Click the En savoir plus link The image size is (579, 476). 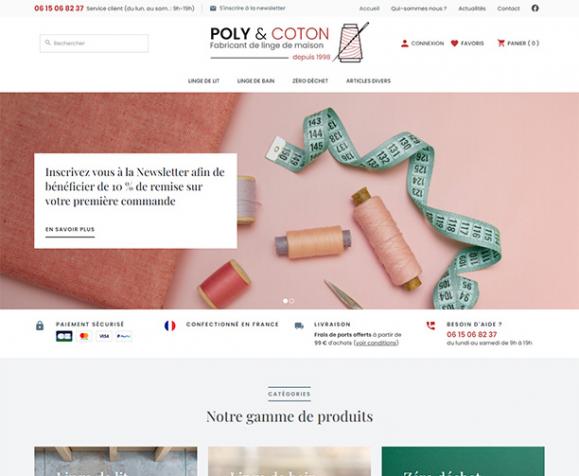70,229
